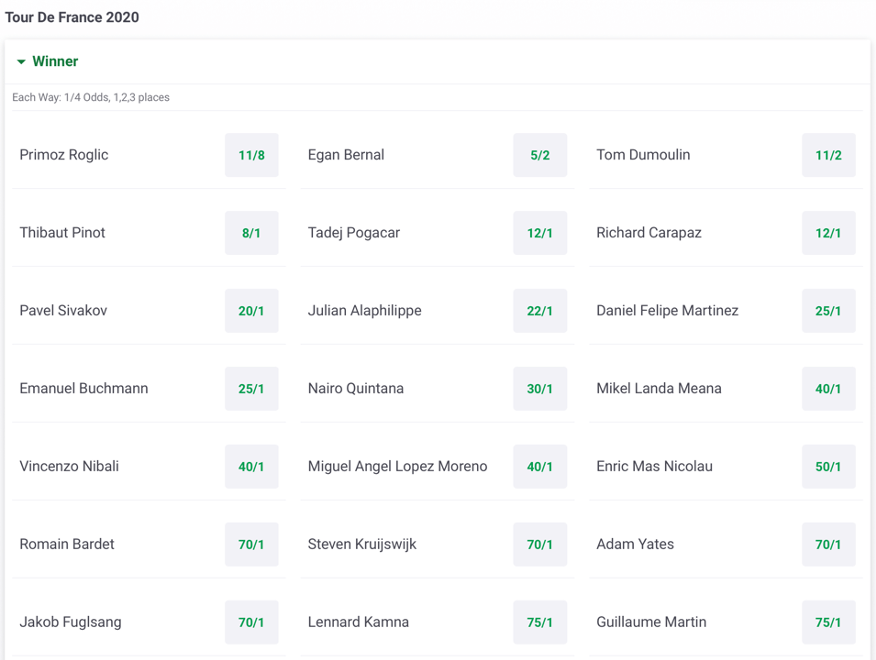Back Vincenzo Nibali at 40/1
The image size is (876, 660).
[x=252, y=467]
